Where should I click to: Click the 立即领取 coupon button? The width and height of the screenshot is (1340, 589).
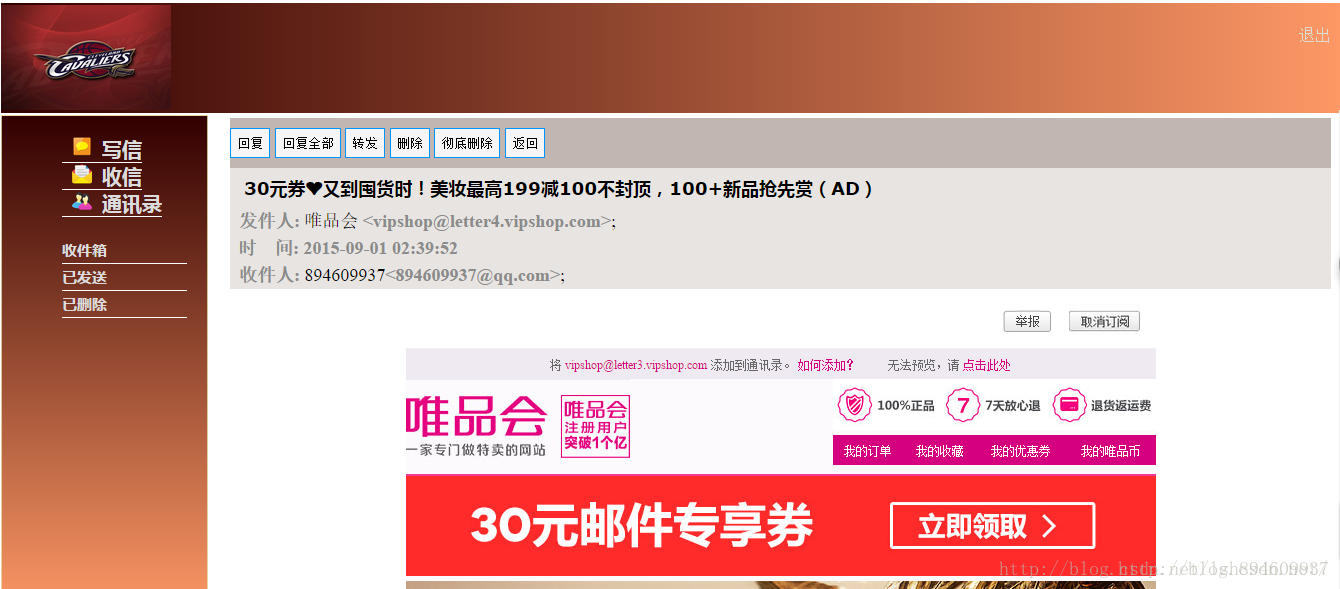992,526
